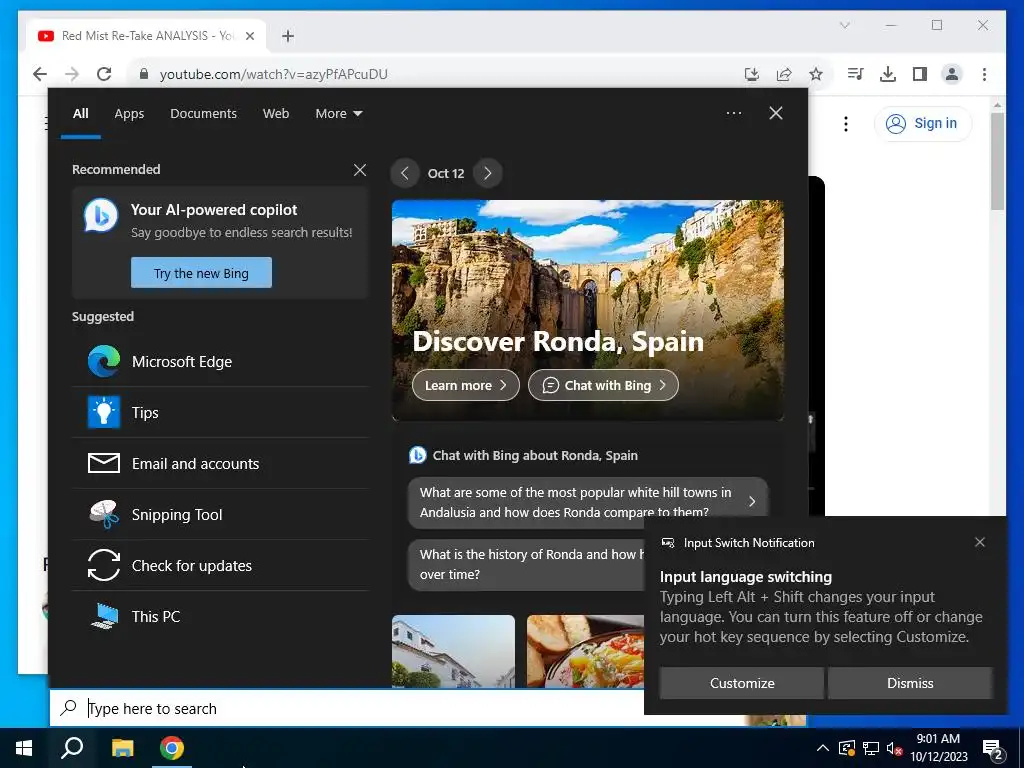
Task: Open Email and accounts setting
Action: pos(220,464)
